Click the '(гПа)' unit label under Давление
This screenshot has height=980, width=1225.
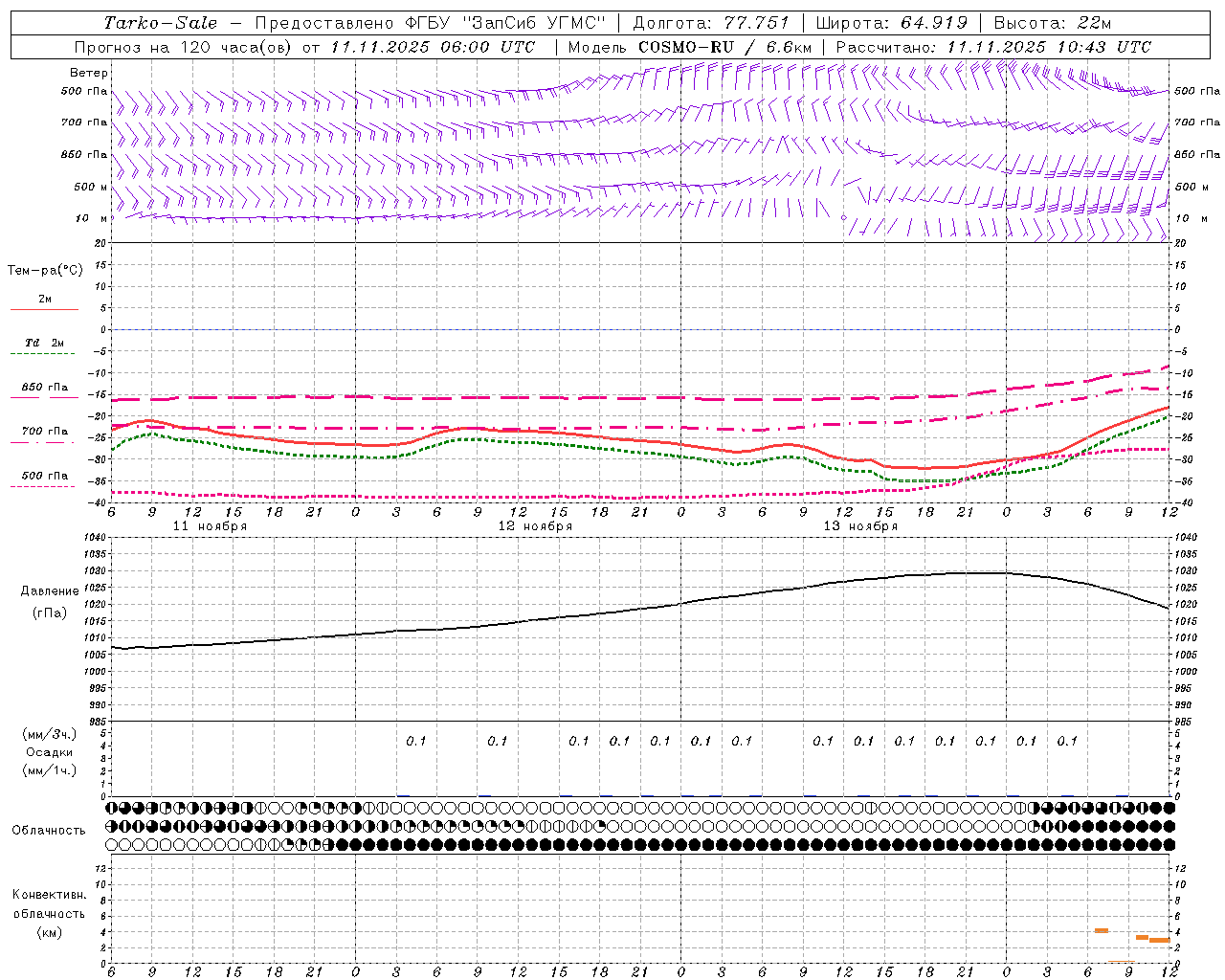[x=50, y=612]
